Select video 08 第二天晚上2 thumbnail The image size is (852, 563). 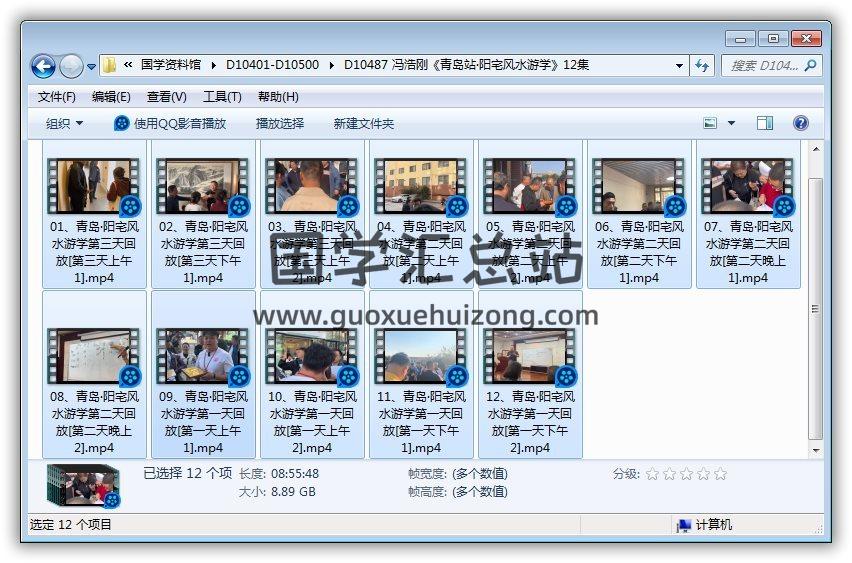click(x=94, y=357)
